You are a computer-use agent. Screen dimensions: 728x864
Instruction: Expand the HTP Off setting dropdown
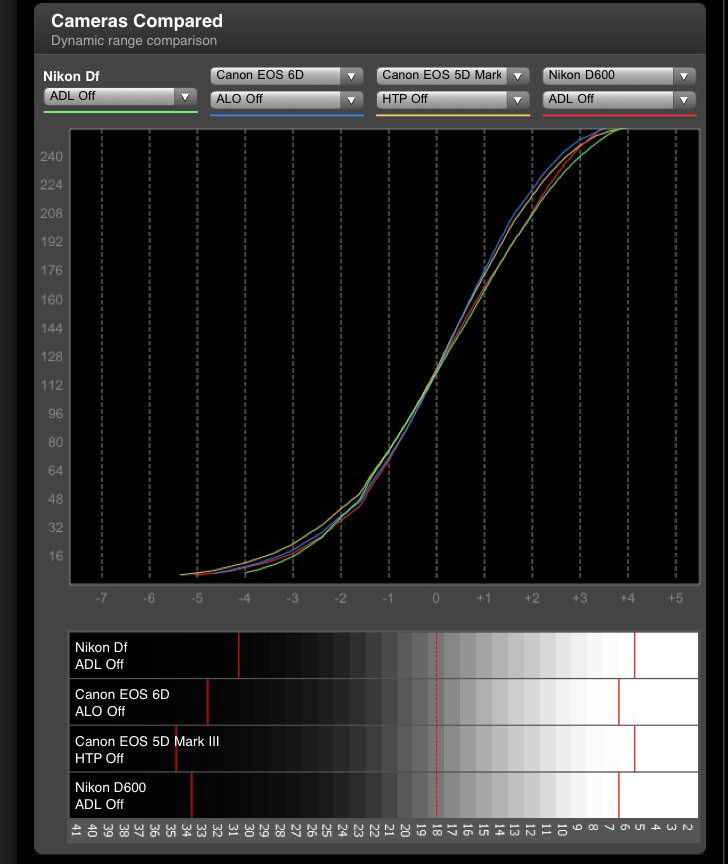pos(452,100)
